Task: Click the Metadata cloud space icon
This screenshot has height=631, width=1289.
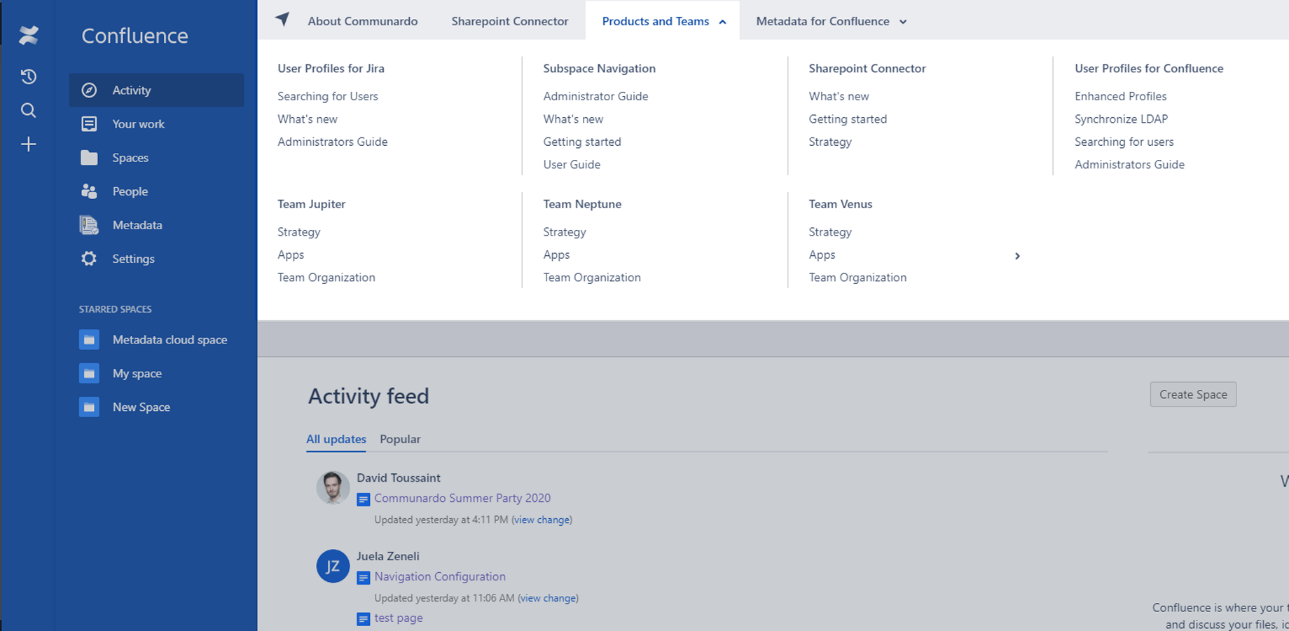Action: coord(89,340)
